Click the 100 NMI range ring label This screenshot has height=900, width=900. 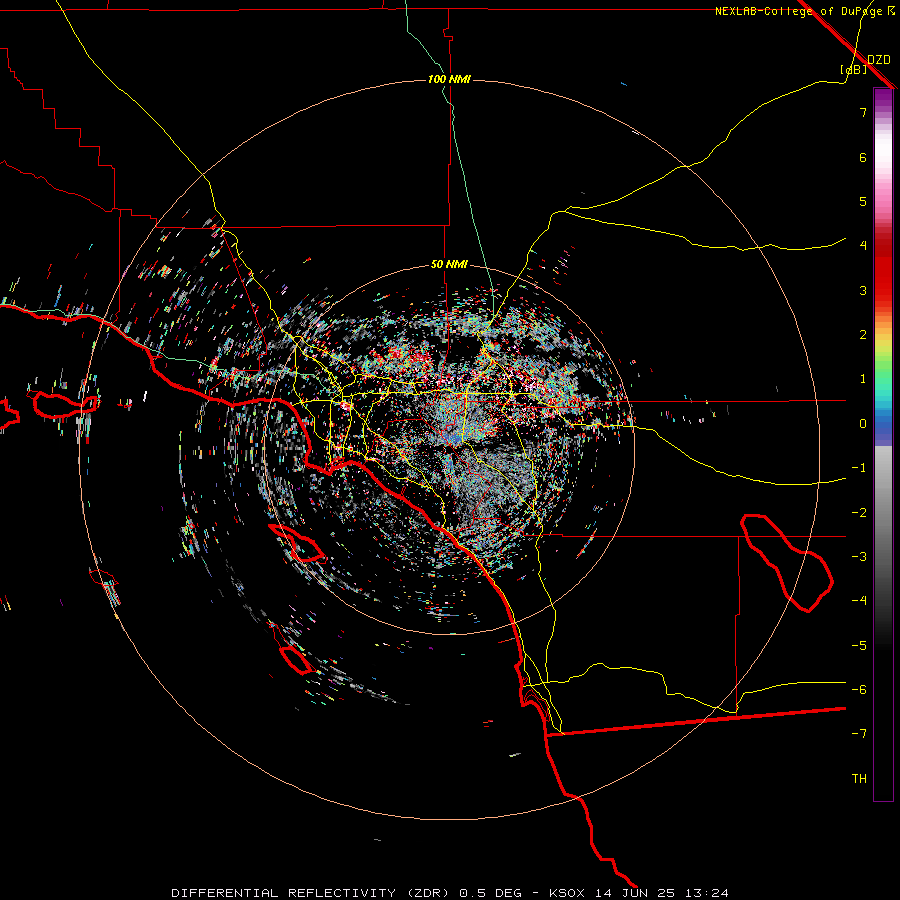click(x=449, y=79)
